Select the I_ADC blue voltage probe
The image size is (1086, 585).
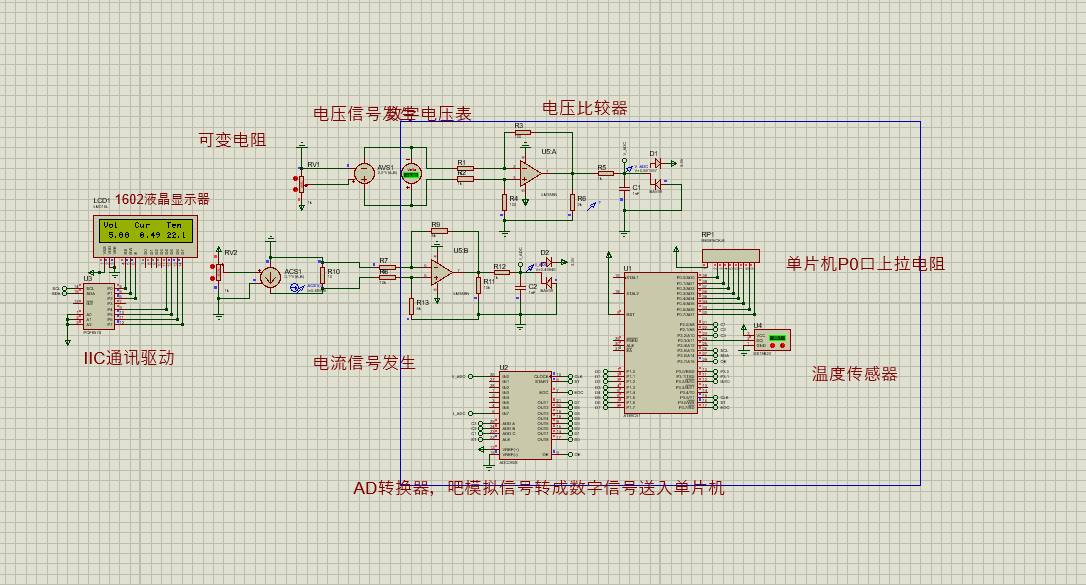[531, 267]
